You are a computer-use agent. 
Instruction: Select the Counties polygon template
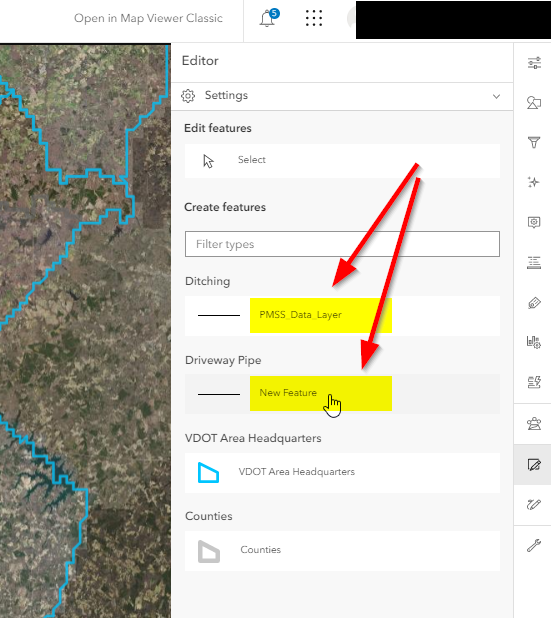click(342, 551)
